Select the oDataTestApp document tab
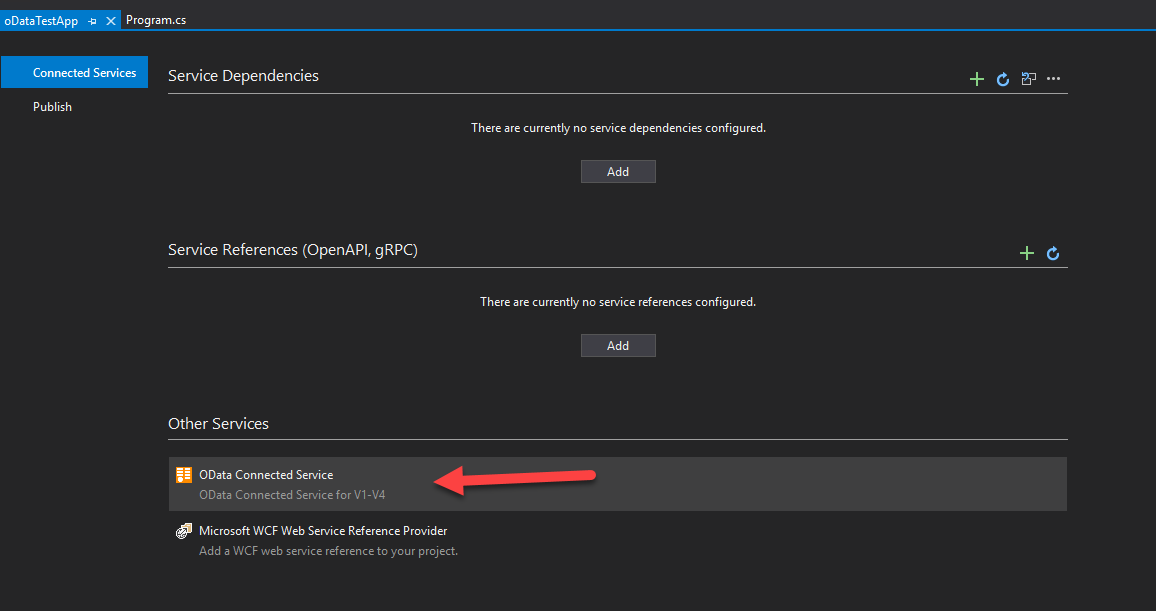 41,21
